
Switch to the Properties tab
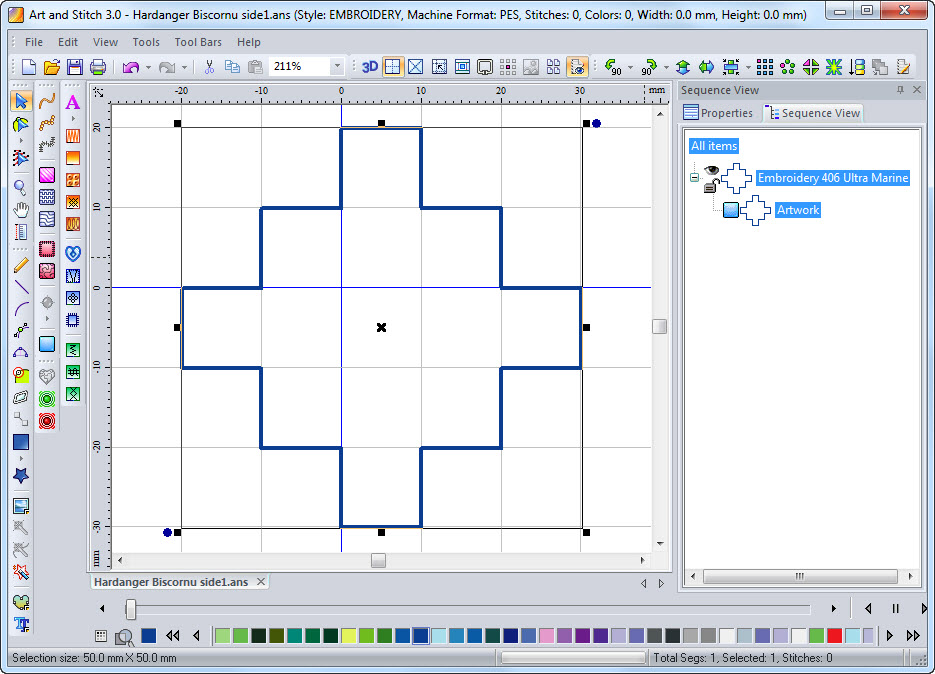pyautogui.click(x=719, y=113)
